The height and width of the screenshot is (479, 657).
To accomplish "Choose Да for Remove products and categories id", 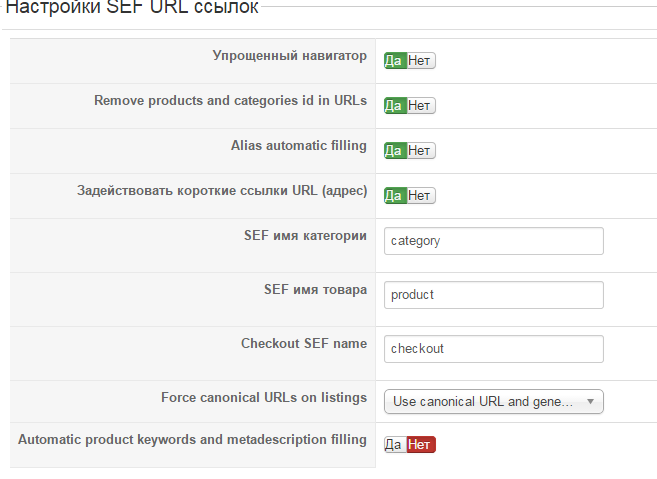I will (394, 106).
